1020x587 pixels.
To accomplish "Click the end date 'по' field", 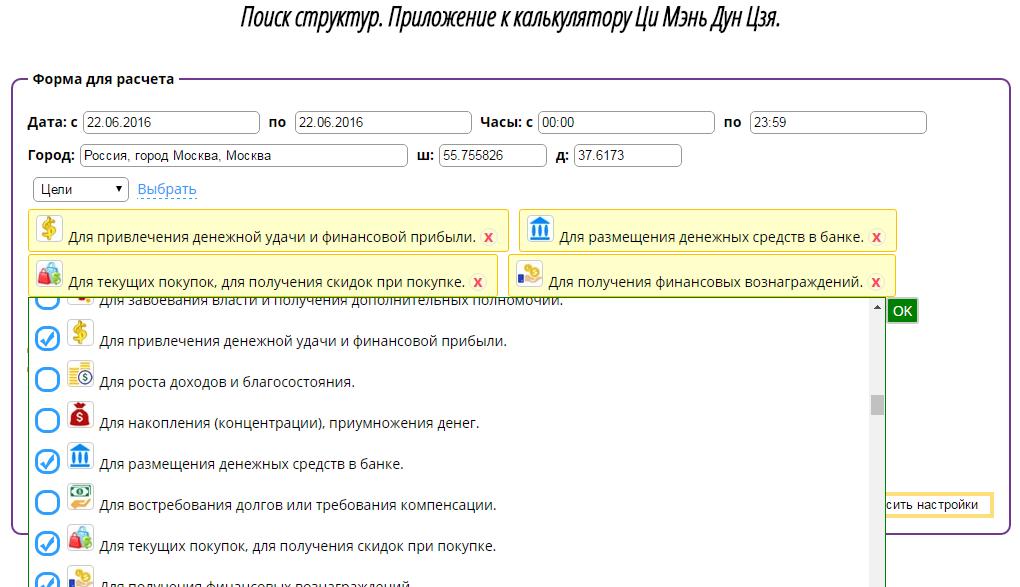I will click(383, 122).
